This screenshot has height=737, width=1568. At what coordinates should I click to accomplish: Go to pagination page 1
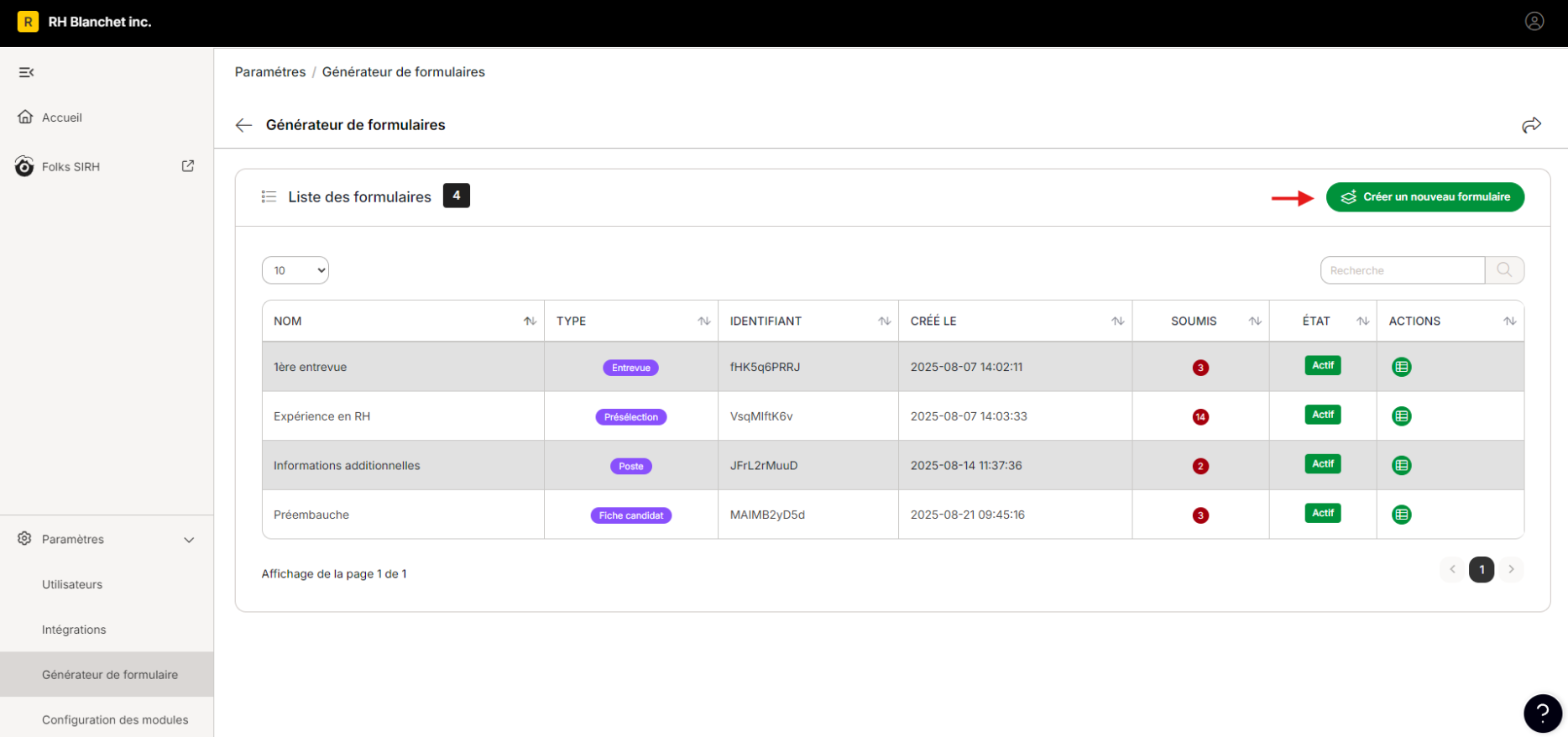[x=1482, y=569]
